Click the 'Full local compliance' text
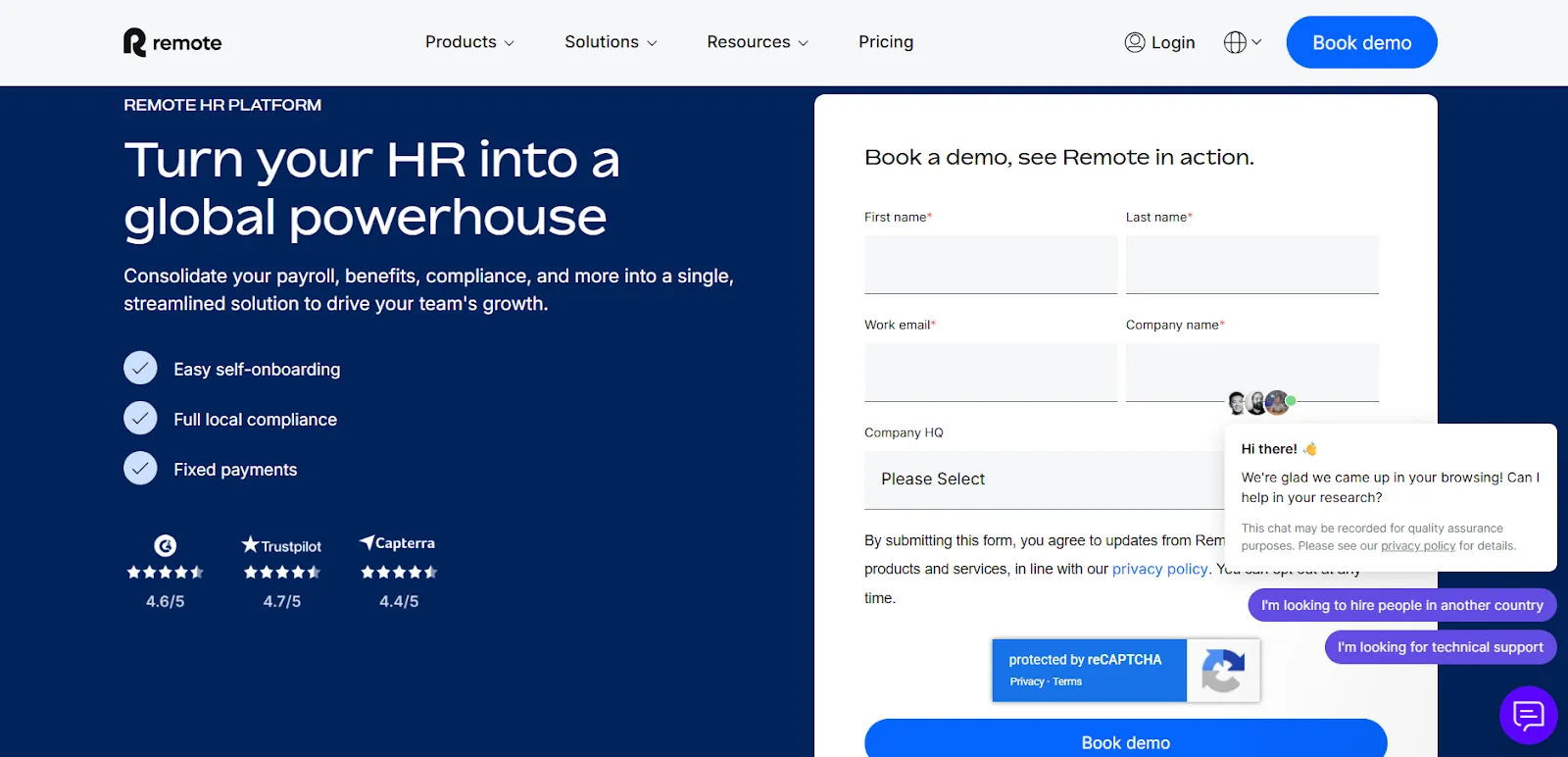 [x=255, y=420]
